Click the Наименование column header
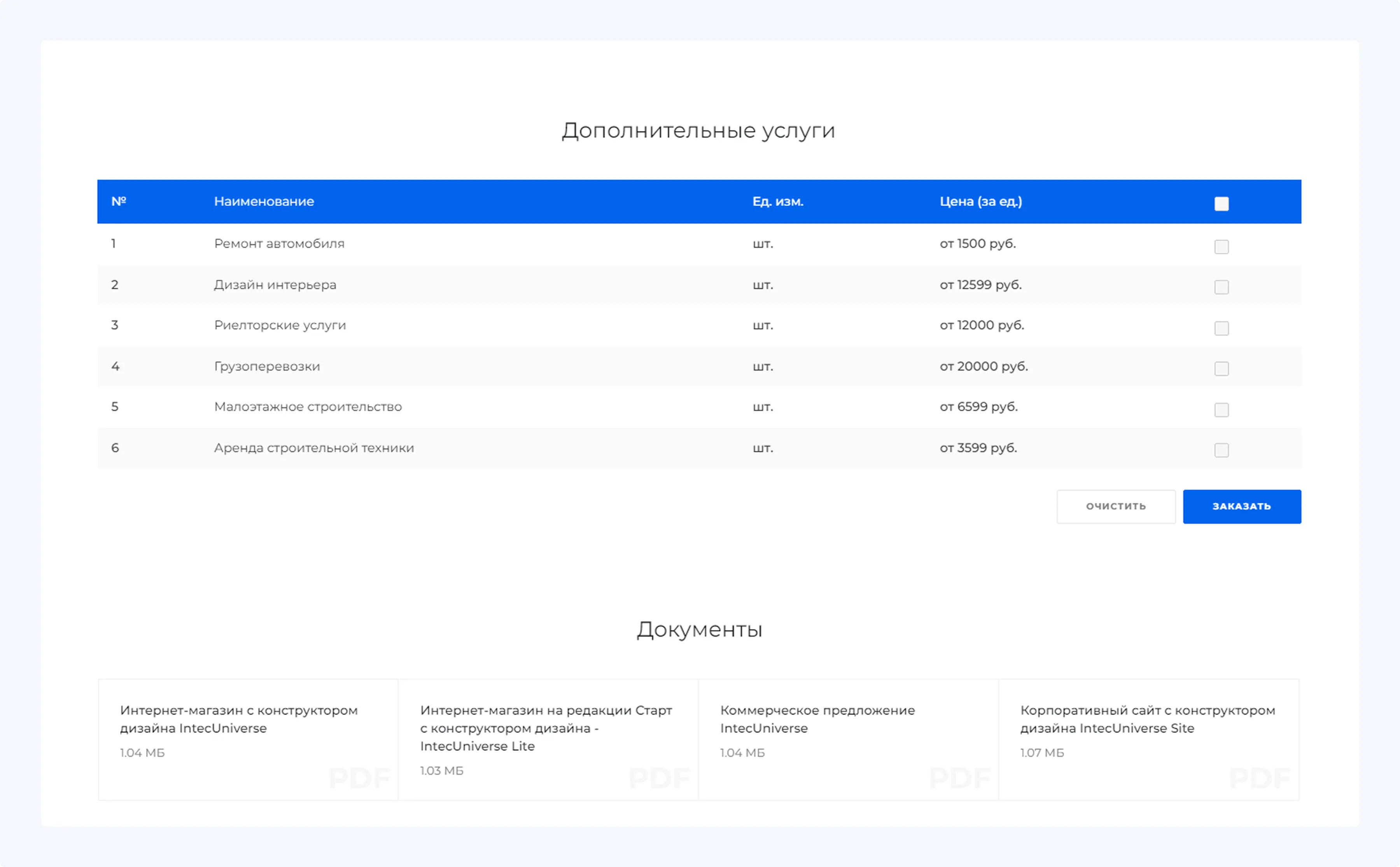 (264, 201)
